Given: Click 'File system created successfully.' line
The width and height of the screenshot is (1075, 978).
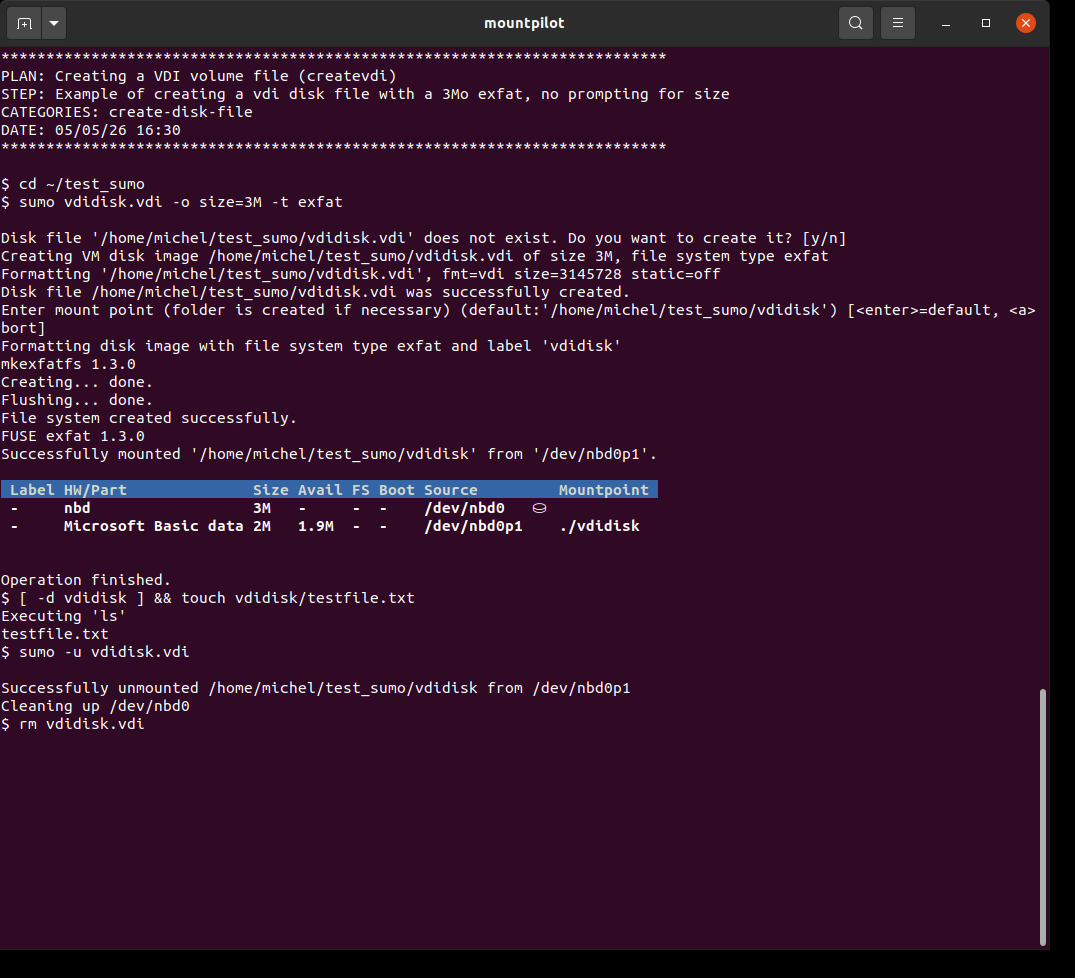Looking at the screenshot, I should point(149,418).
